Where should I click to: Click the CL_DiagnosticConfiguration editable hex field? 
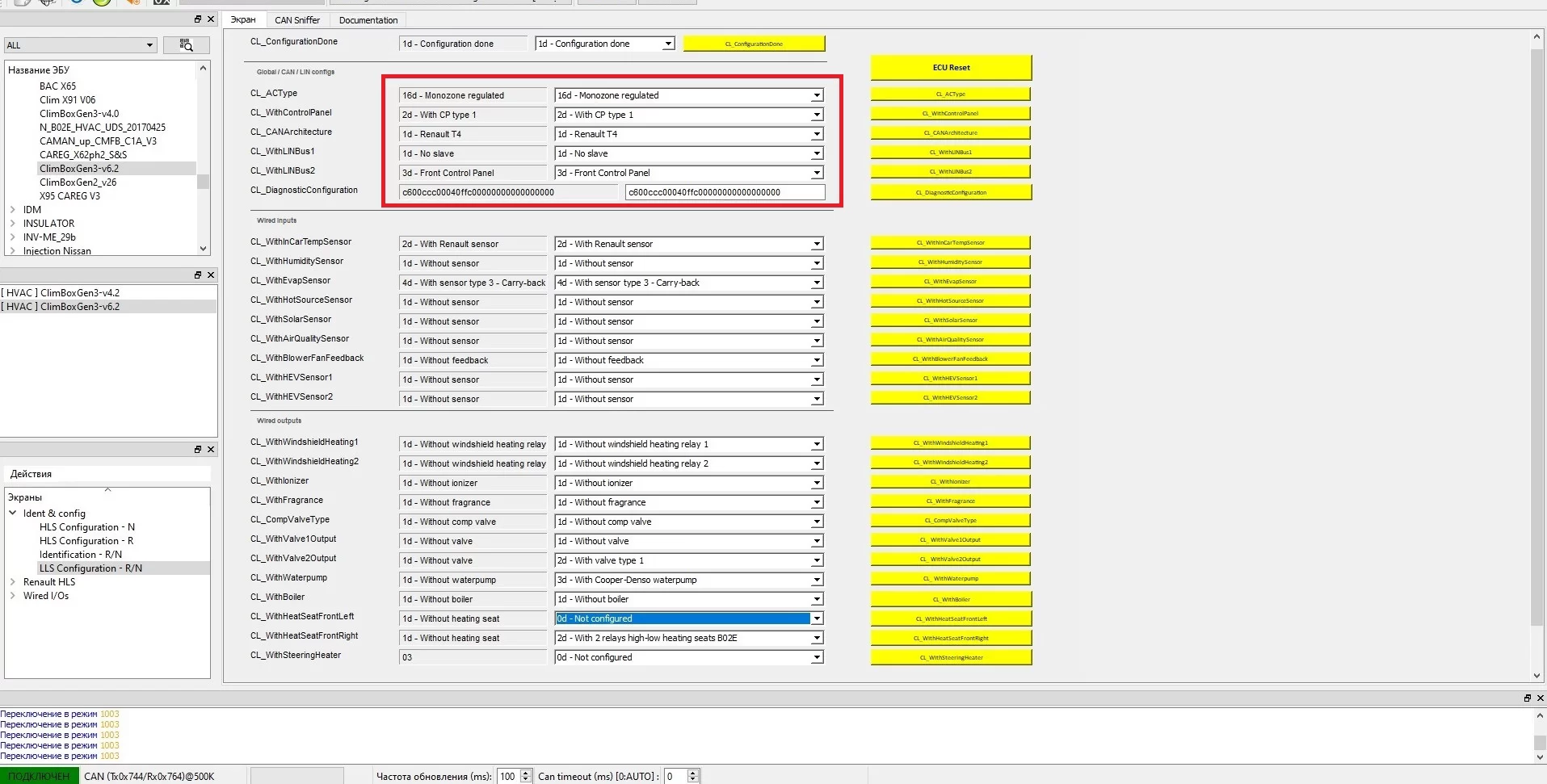(x=725, y=192)
